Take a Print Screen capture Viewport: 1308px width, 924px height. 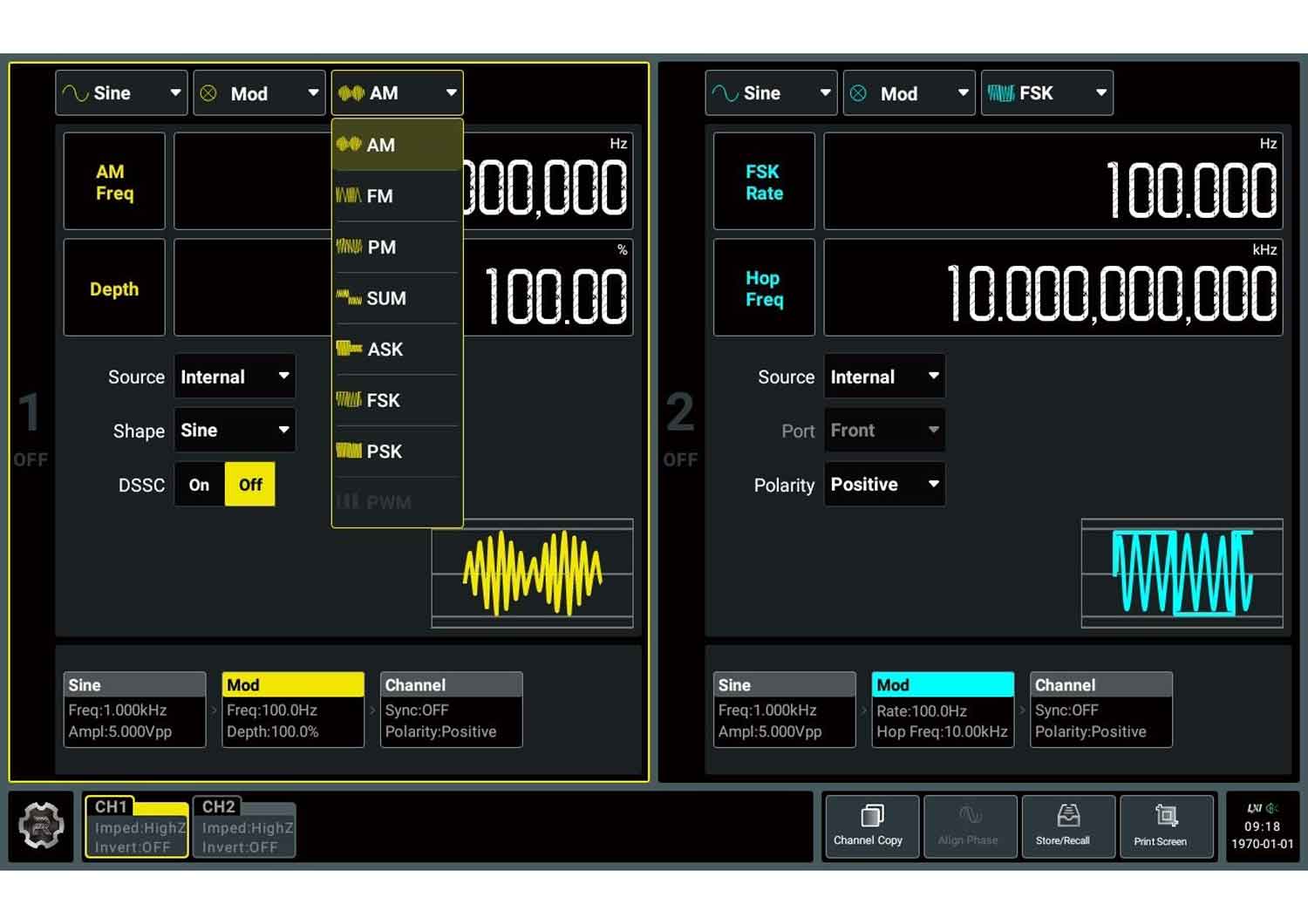pos(1167,826)
